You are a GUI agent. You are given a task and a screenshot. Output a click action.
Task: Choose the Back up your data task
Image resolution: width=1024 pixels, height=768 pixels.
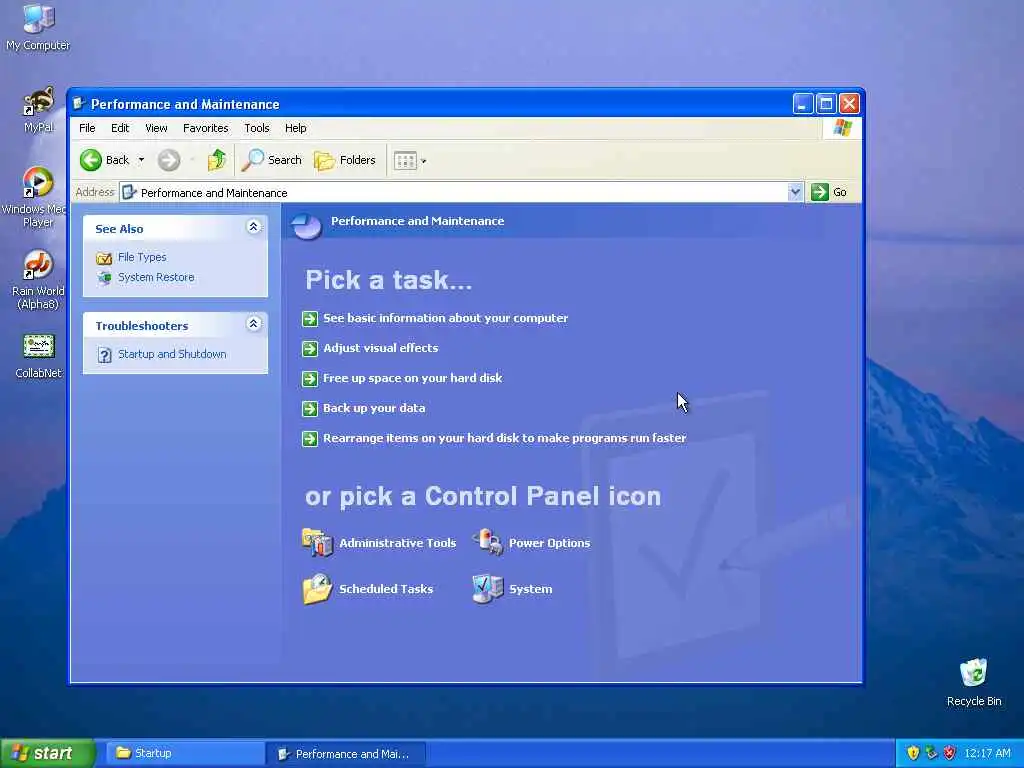click(x=374, y=408)
